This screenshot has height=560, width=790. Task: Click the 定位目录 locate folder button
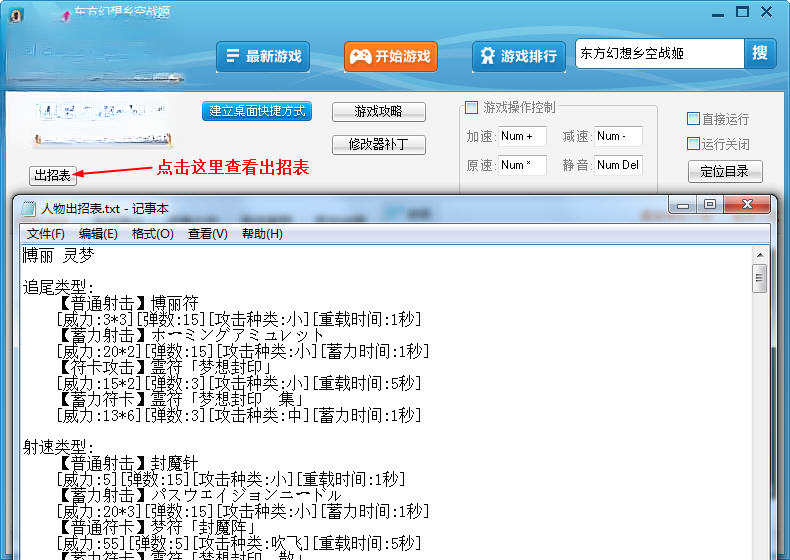725,171
